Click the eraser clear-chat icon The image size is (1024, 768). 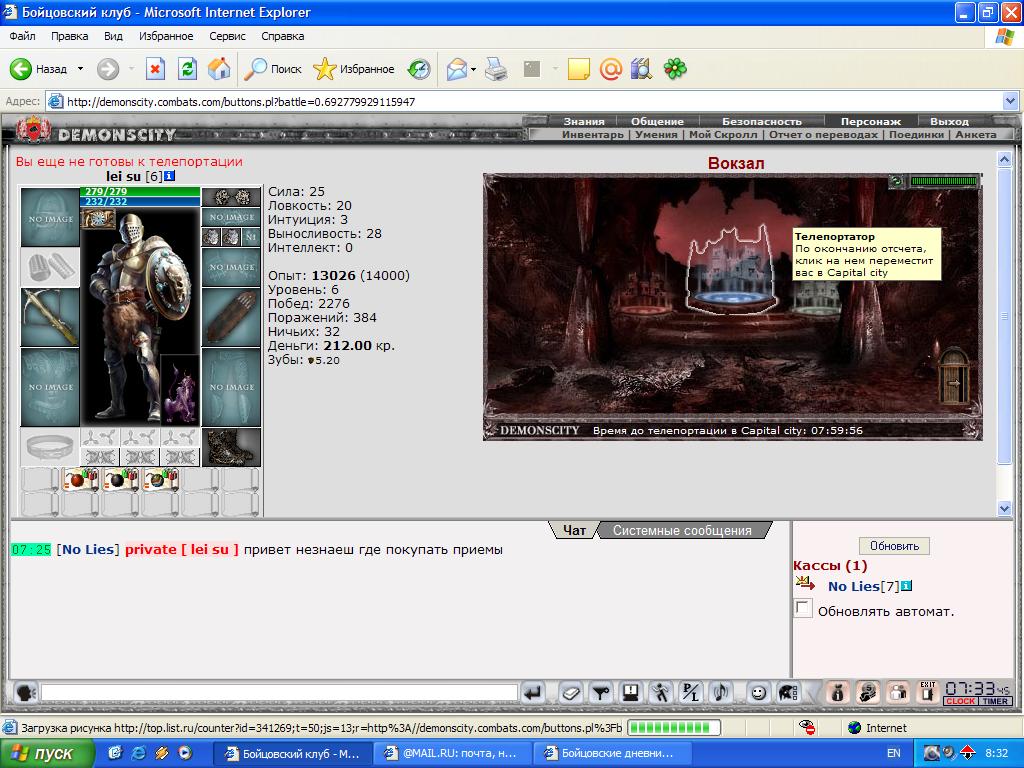click(571, 692)
